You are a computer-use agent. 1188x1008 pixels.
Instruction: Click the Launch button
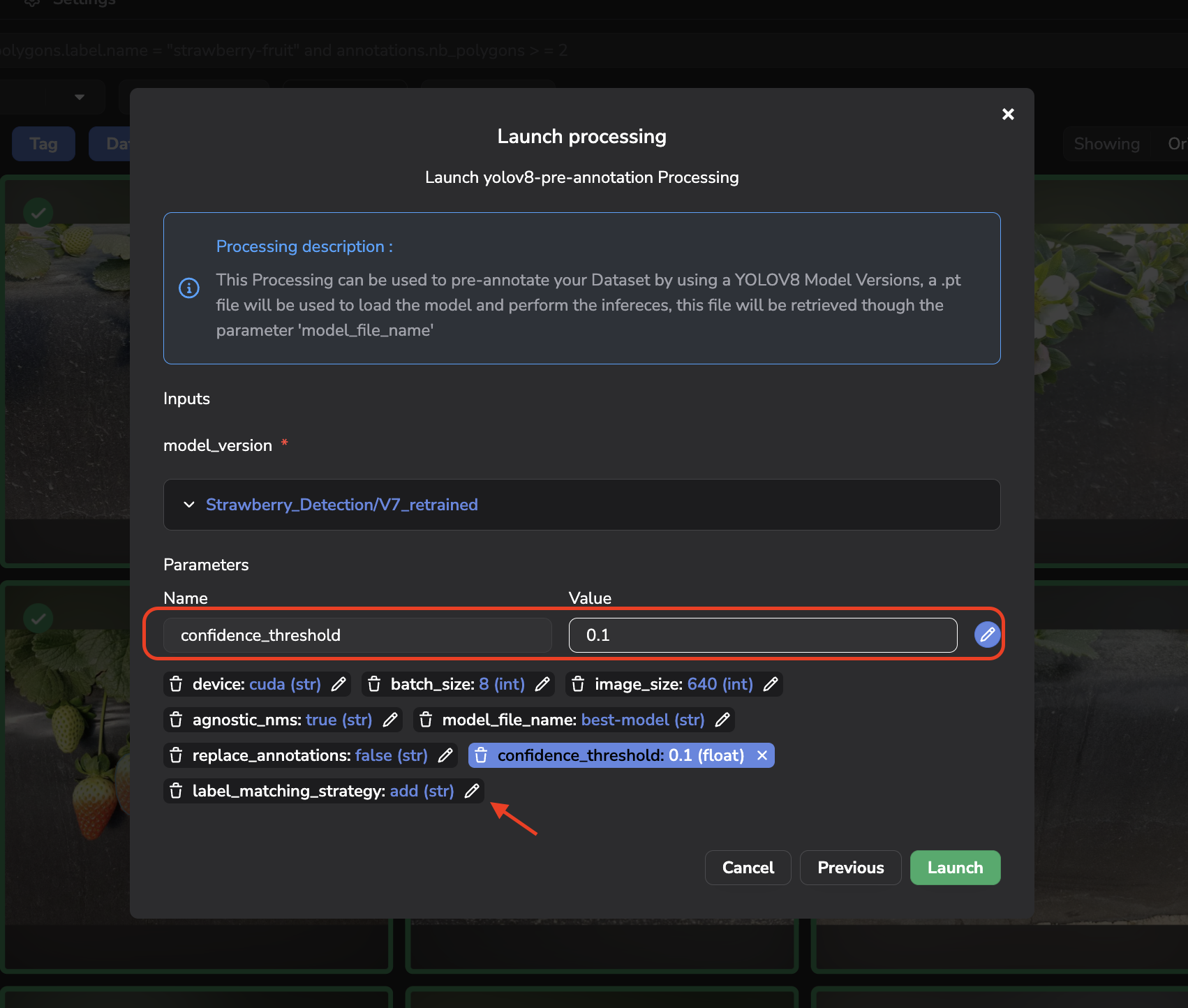[955, 868]
